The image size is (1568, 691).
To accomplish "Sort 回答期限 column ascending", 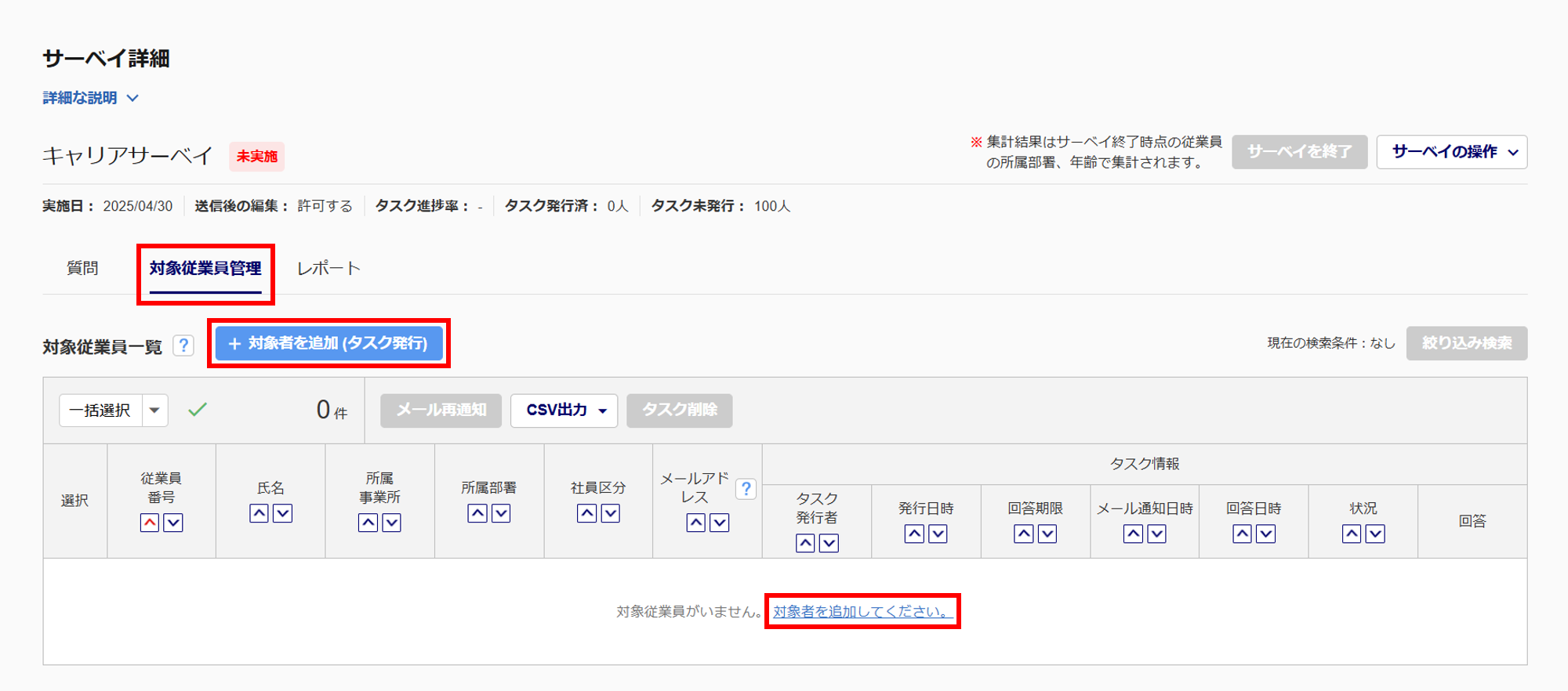I will point(1024,534).
